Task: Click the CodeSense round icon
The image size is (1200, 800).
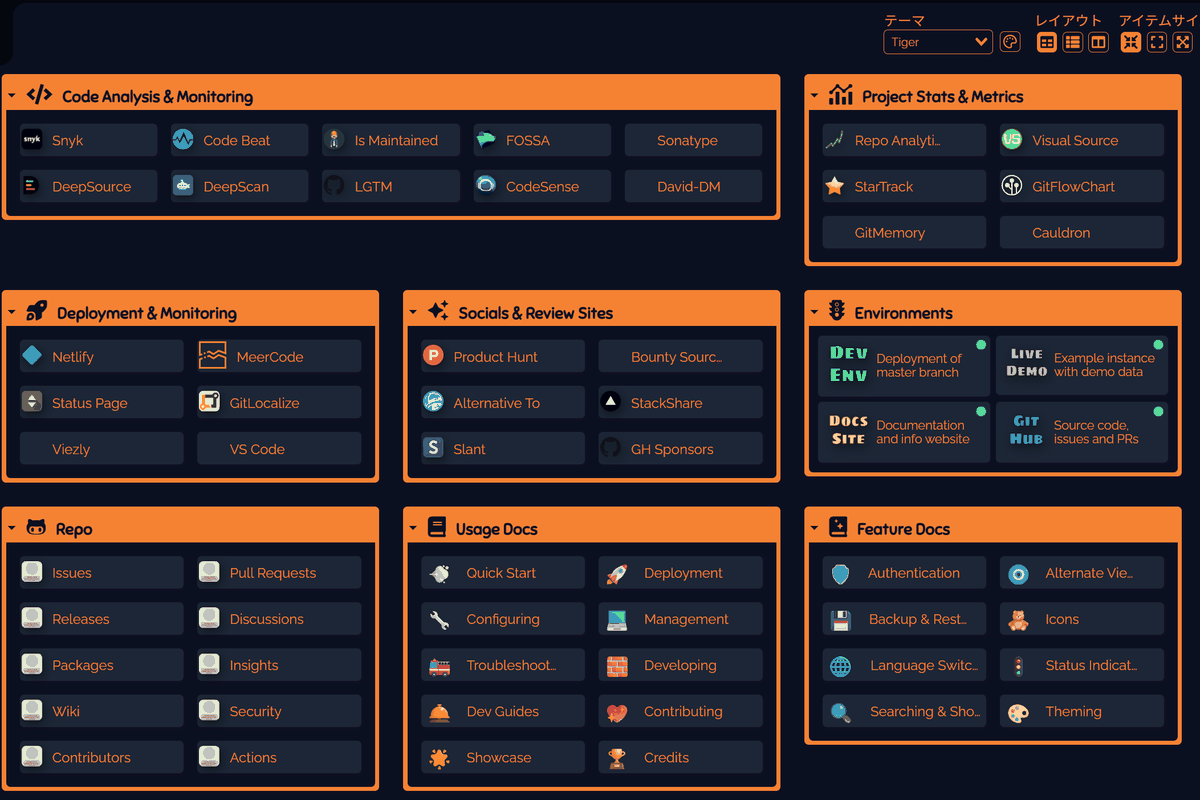Action: coord(486,186)
